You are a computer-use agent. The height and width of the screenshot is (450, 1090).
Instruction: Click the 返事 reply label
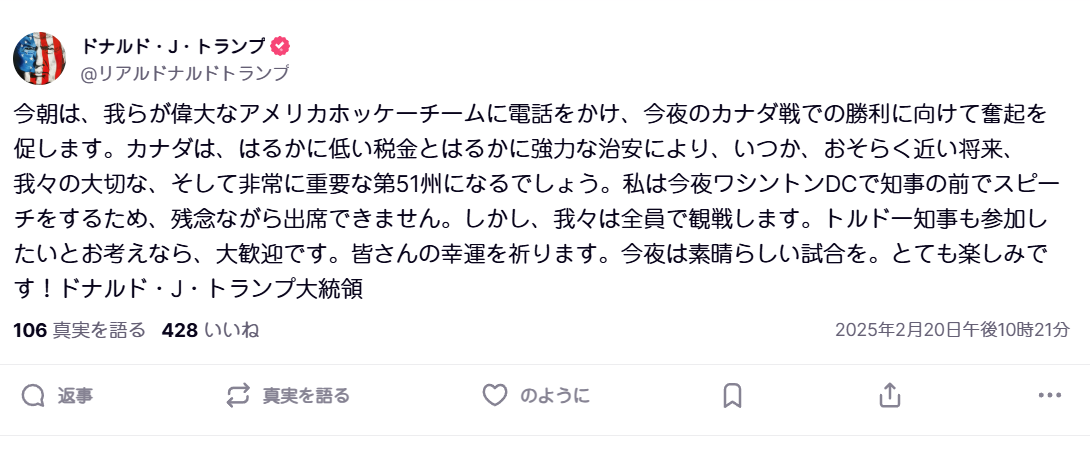[x=75, y=396]
